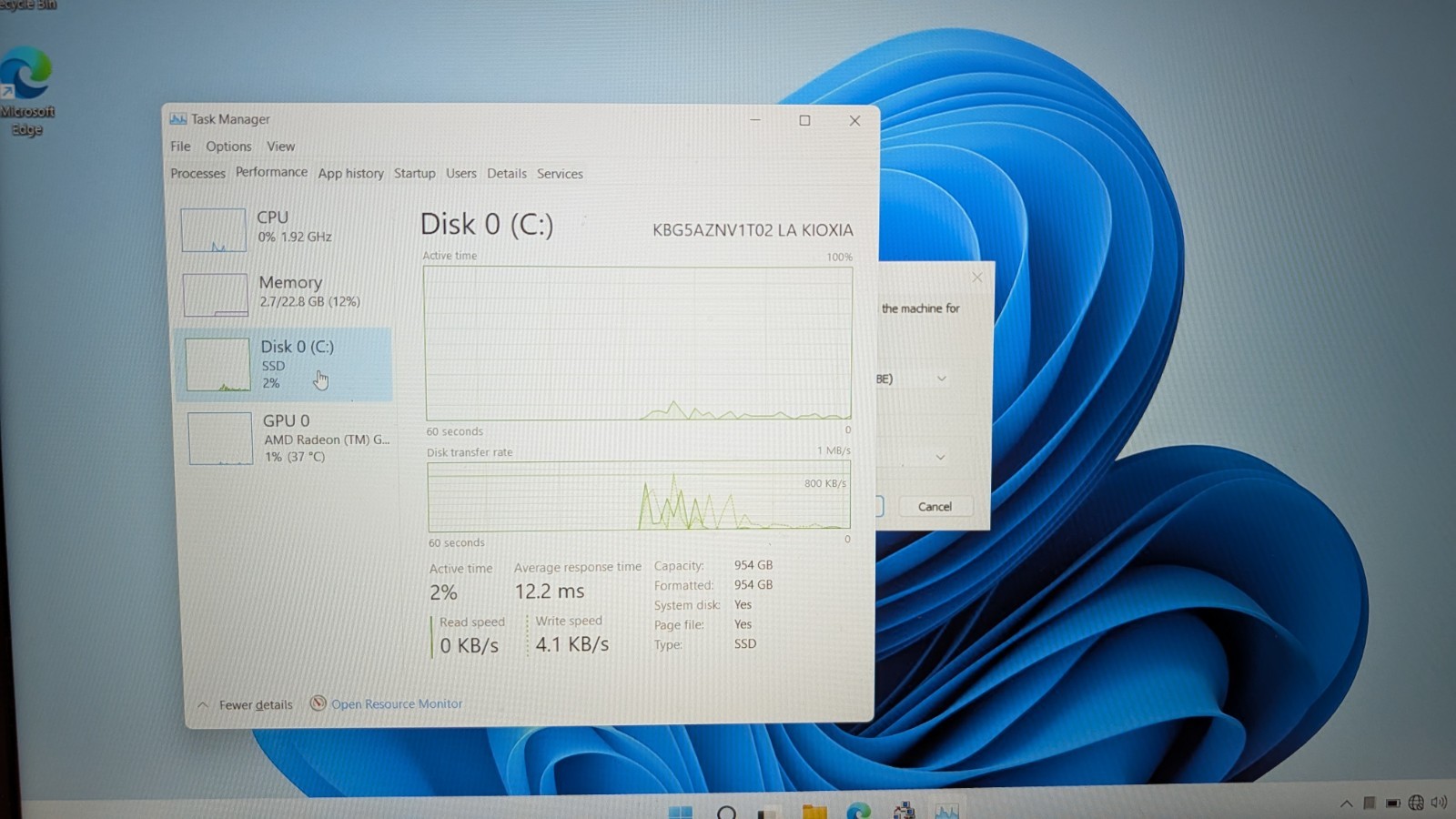Click the 954 GB Capacity value

coord(753,565)
